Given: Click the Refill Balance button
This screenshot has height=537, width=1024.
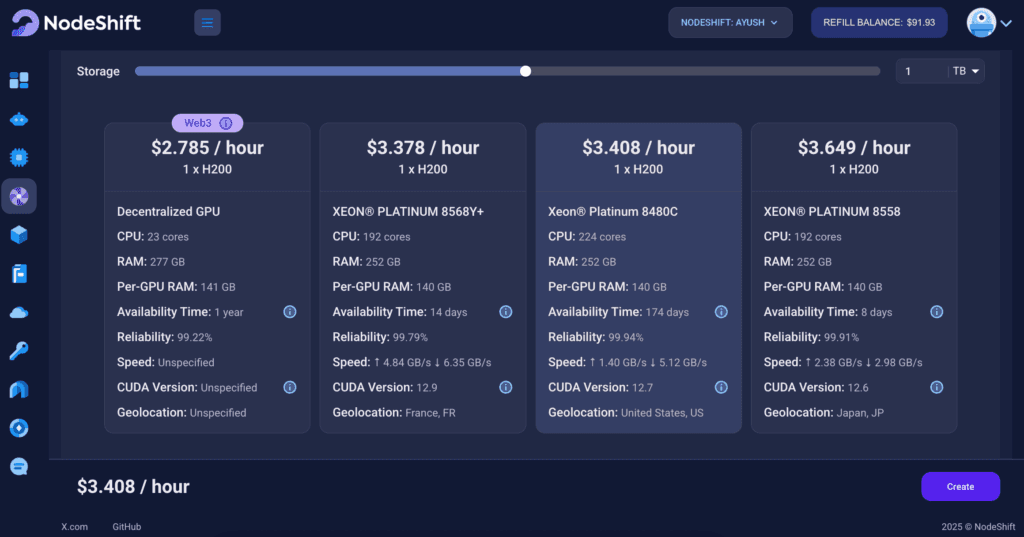Looking at the screenshot, I should point(878,22).
